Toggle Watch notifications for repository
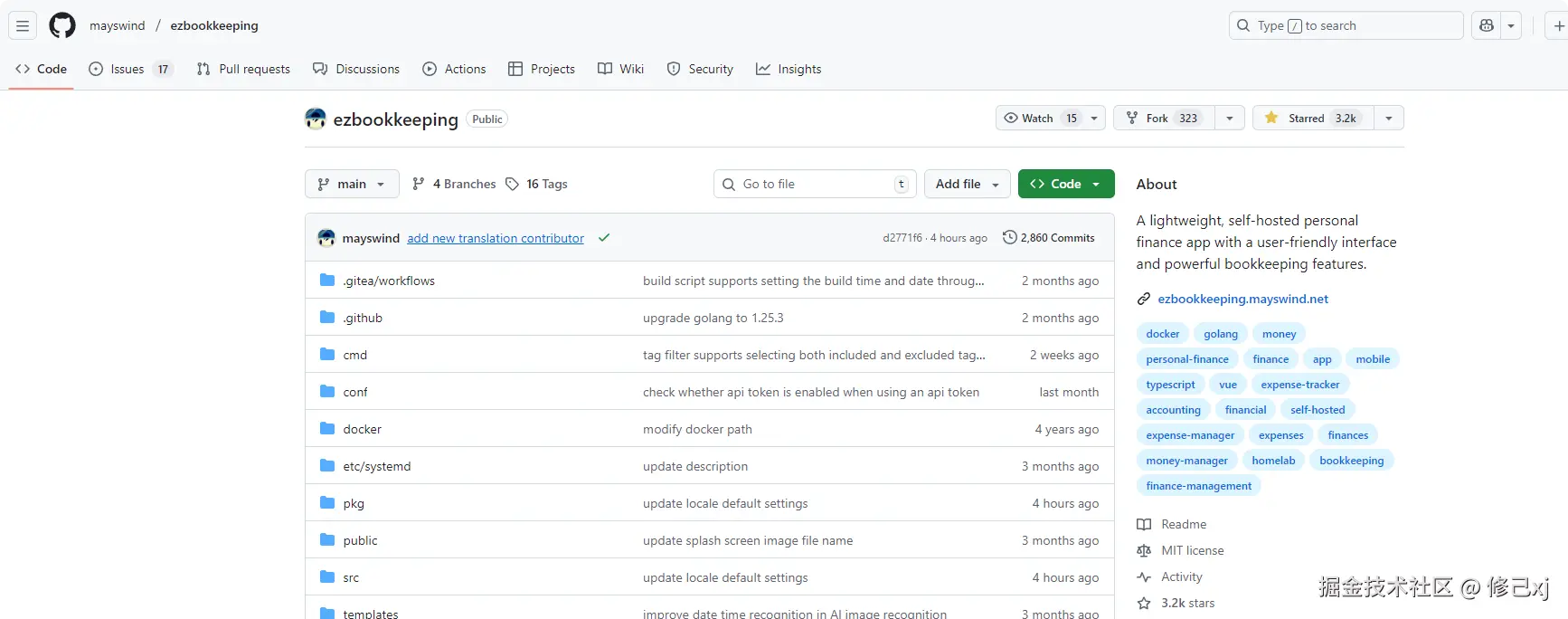The image size is (1568, 619). [x=1040, y=118]
